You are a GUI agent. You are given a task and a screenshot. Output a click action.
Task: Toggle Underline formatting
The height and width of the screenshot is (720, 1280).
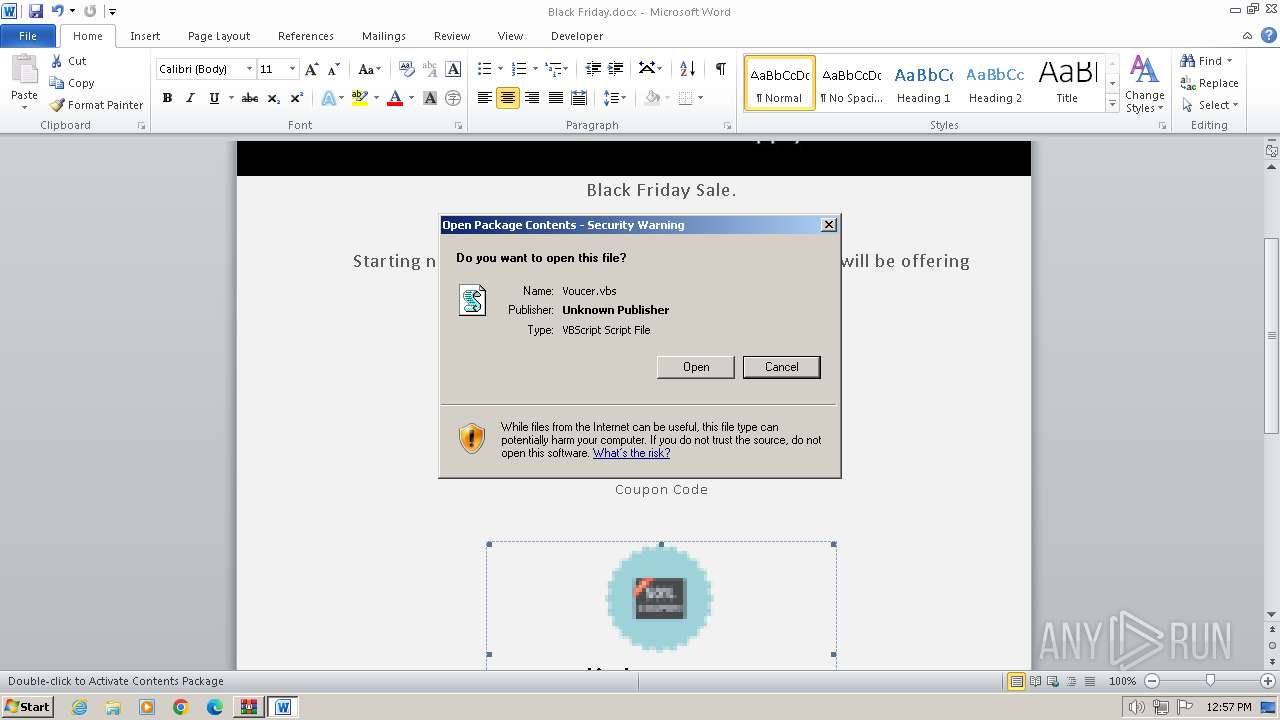[x=214, y=98]
